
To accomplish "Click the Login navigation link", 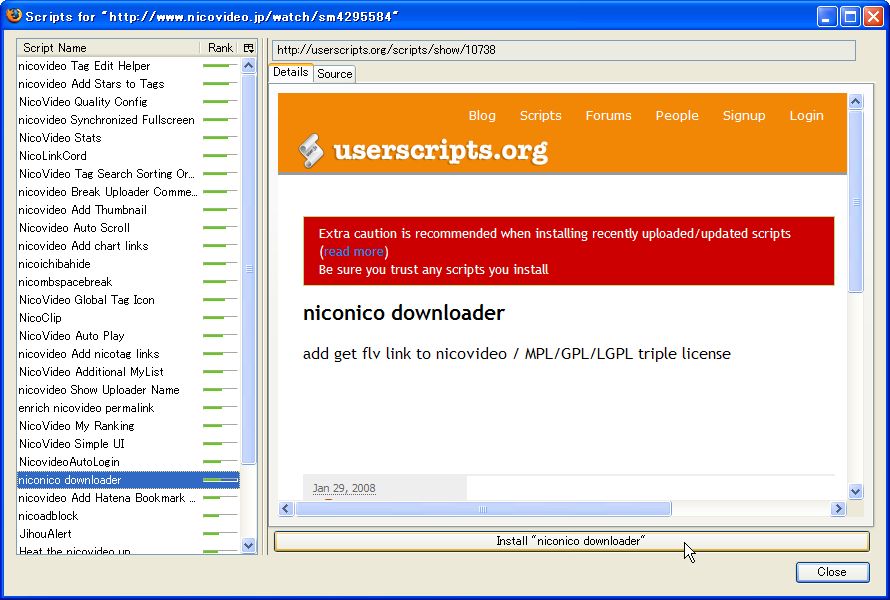I will click(x=806, y=115).
